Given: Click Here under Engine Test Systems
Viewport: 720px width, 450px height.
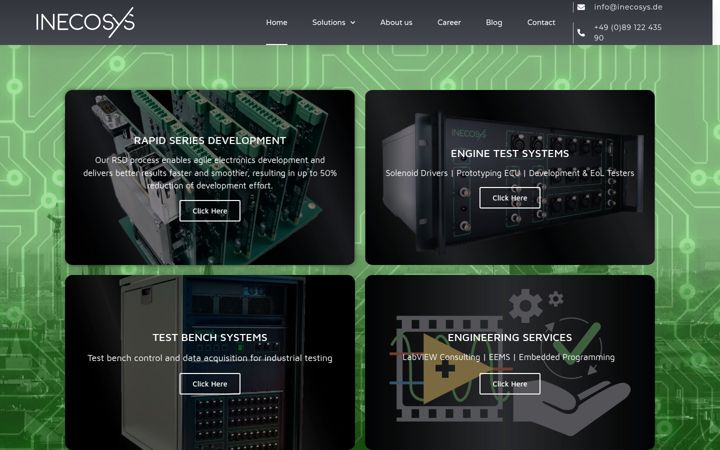Looking at the screenshot, I should 510,198.
